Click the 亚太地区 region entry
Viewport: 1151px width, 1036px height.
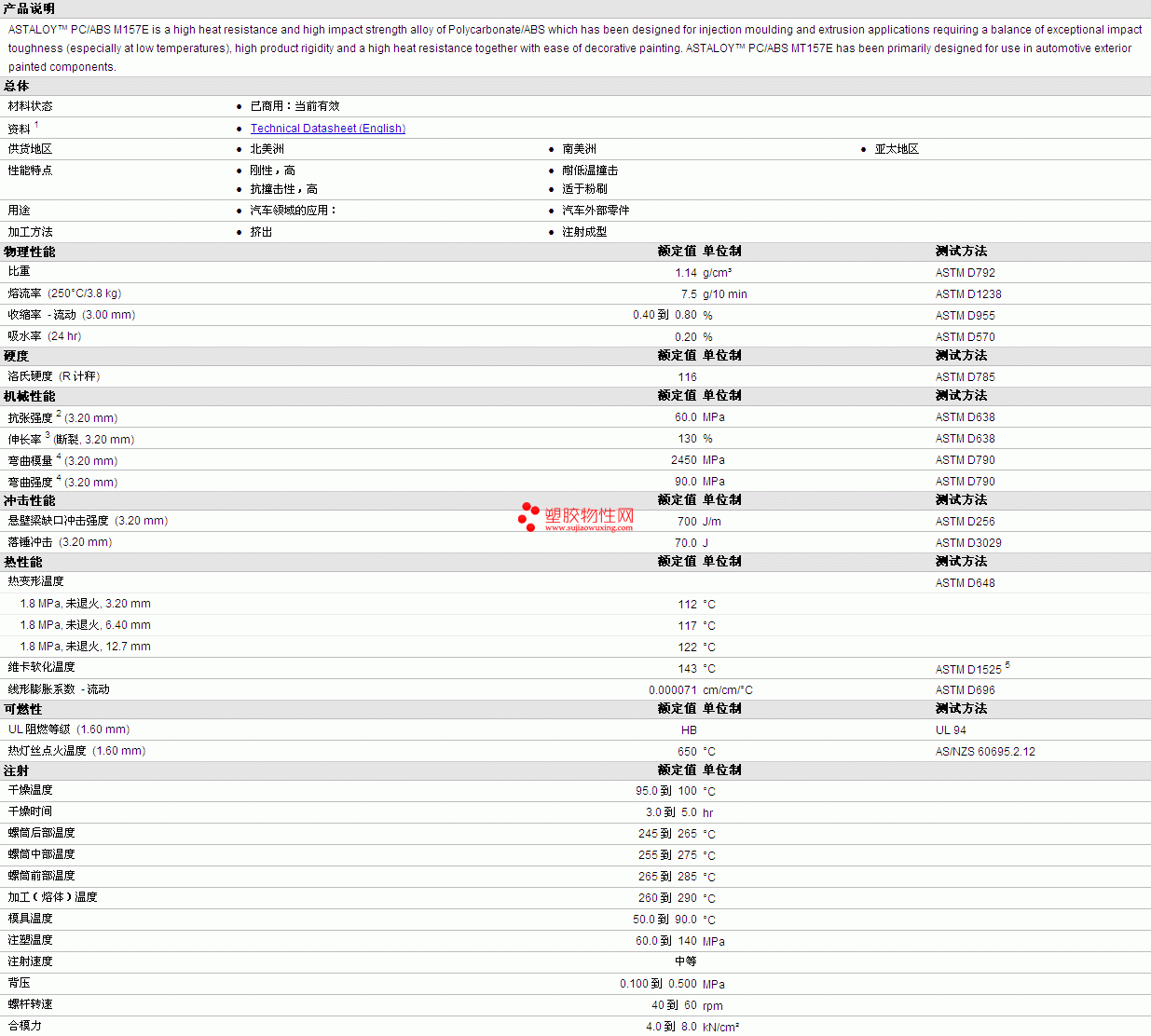tap(897, 149)
